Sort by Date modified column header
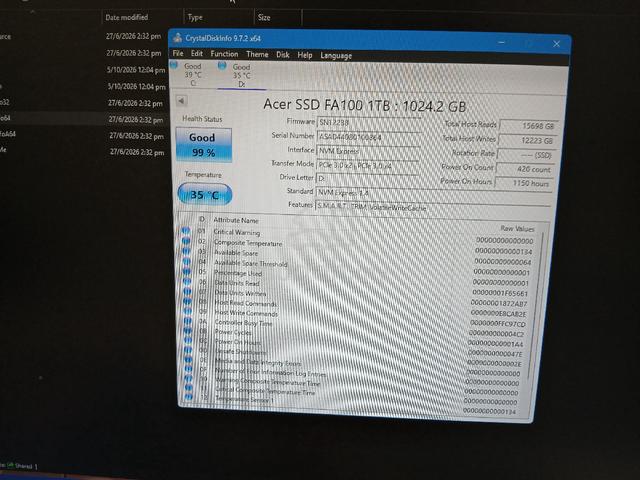The width and height of the screenshot is (640, 480). tap(127, 17)
